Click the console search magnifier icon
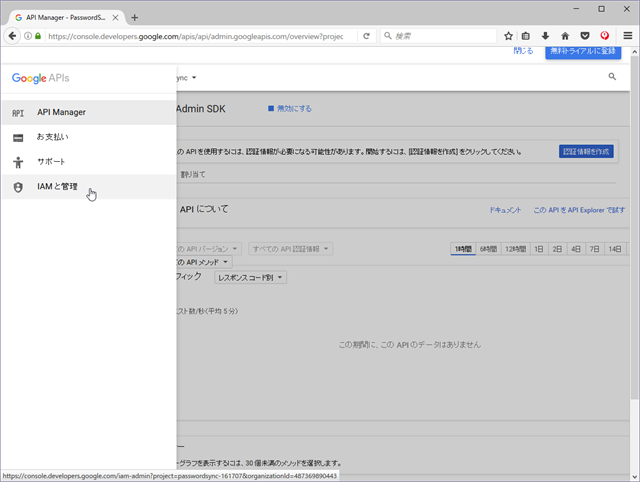640x482 pixels. coord(612,77)
